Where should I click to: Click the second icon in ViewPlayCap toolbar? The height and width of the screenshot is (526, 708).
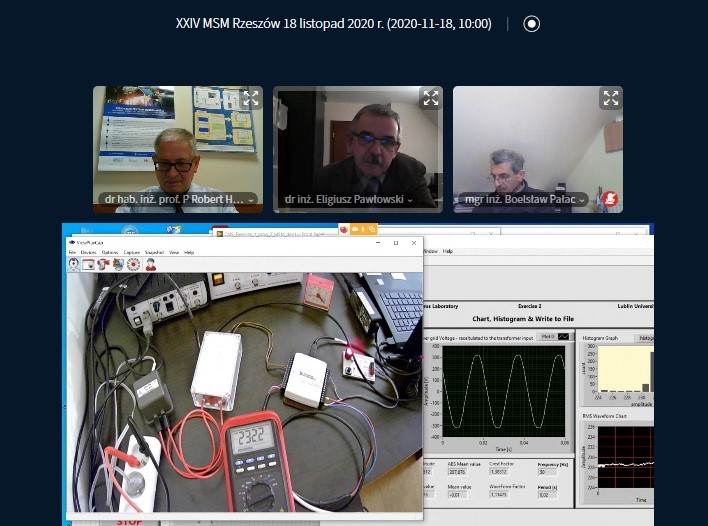click(x=89, y=264)
